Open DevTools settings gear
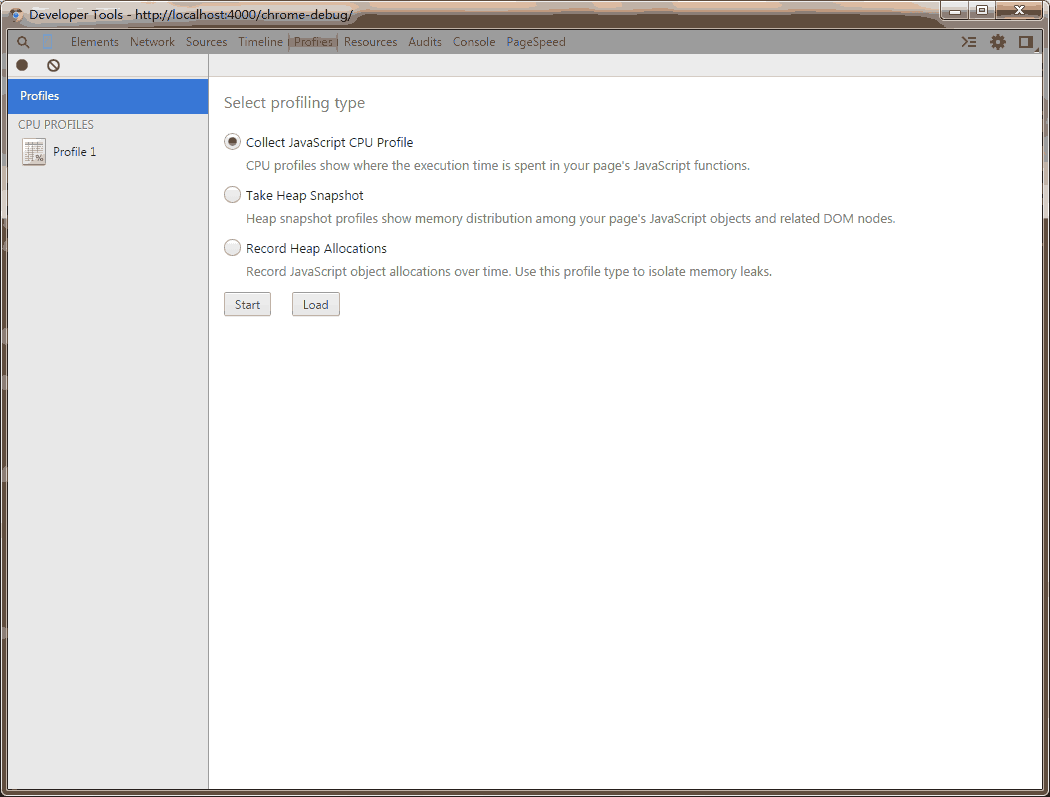Image resolution: width=1050 pixels, height=797 pixels. click(x=998, y=42)
